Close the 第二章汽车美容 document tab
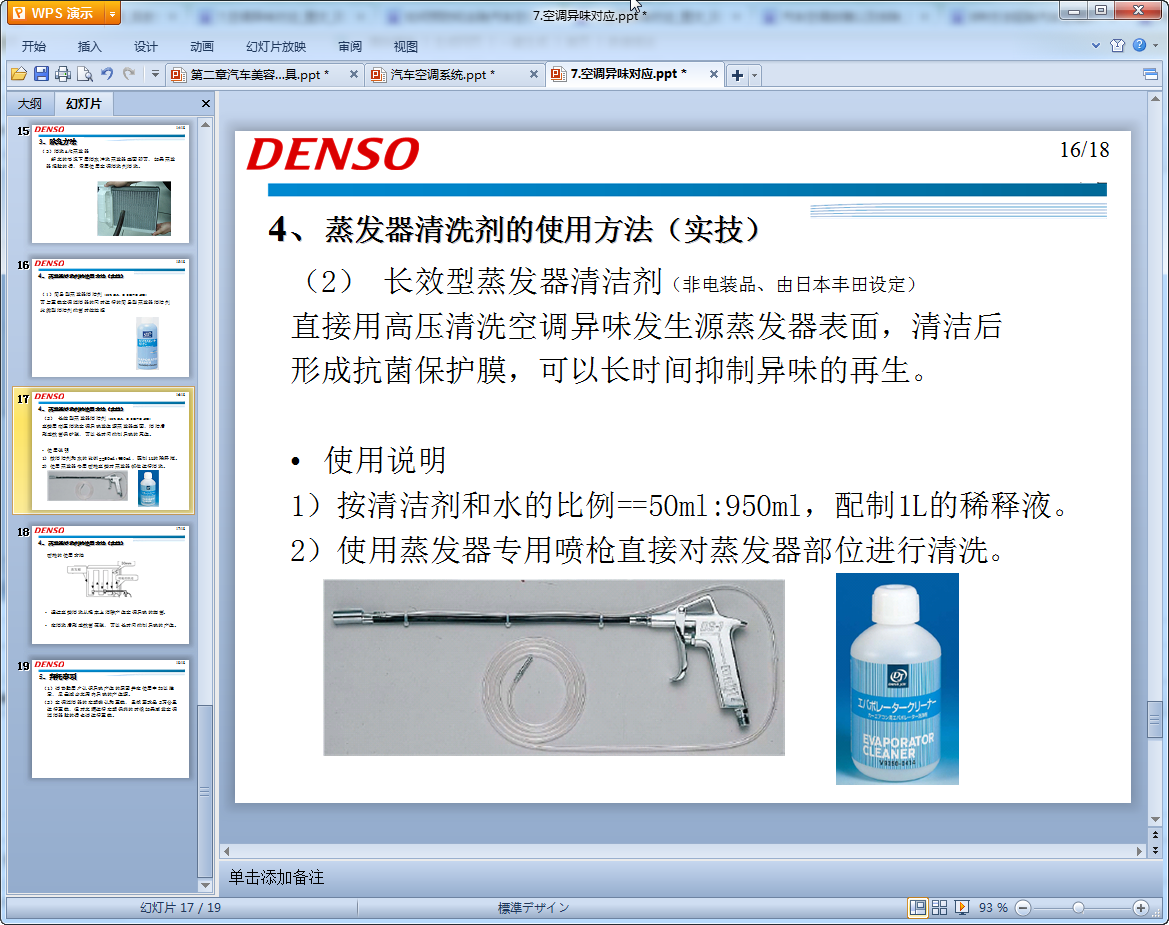The width and height of the screenshot is (1169, 925). (x=353, y=74)
